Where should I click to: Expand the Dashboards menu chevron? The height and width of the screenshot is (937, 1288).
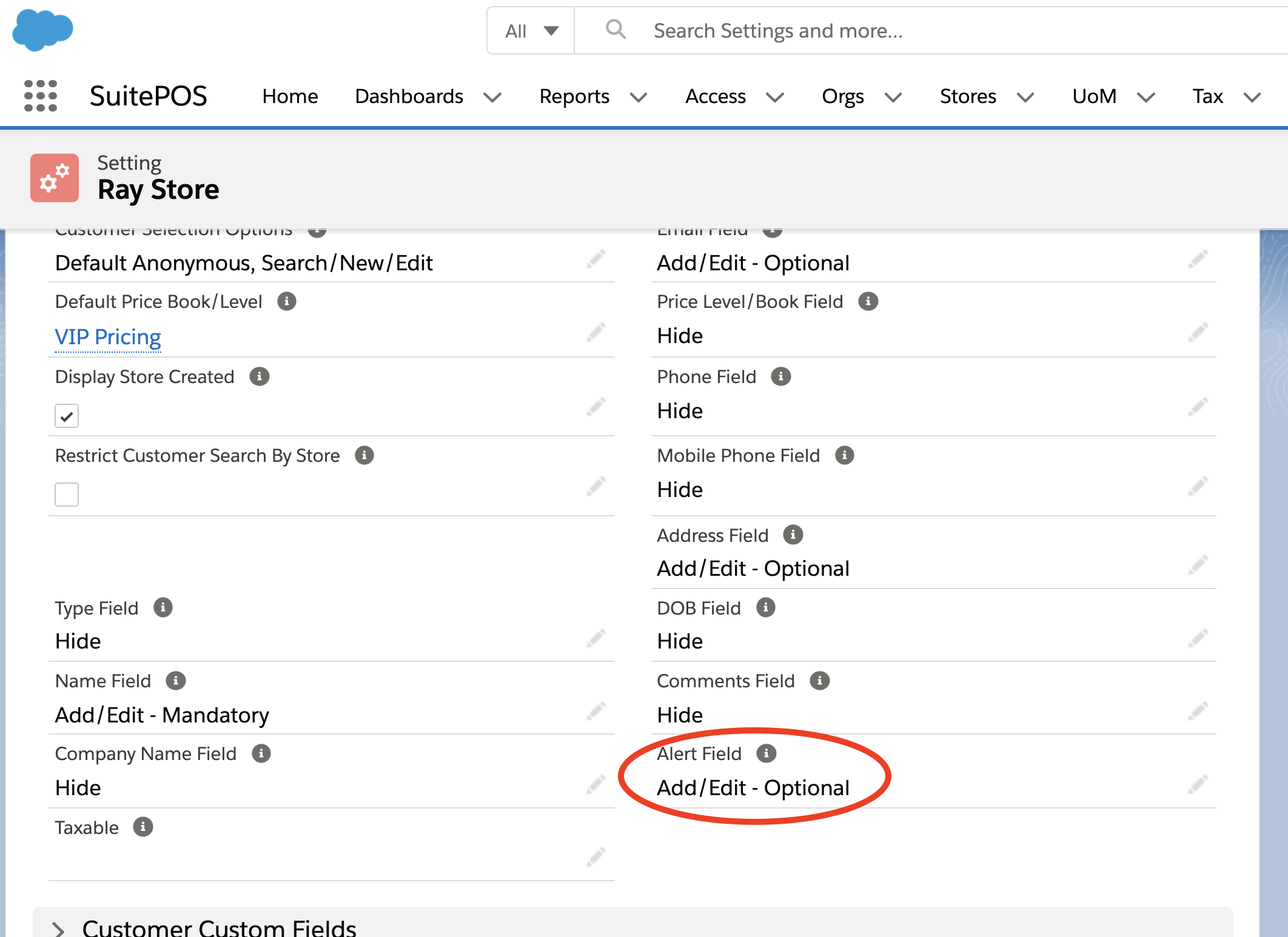pyautogui.click(x=492, y=97)
